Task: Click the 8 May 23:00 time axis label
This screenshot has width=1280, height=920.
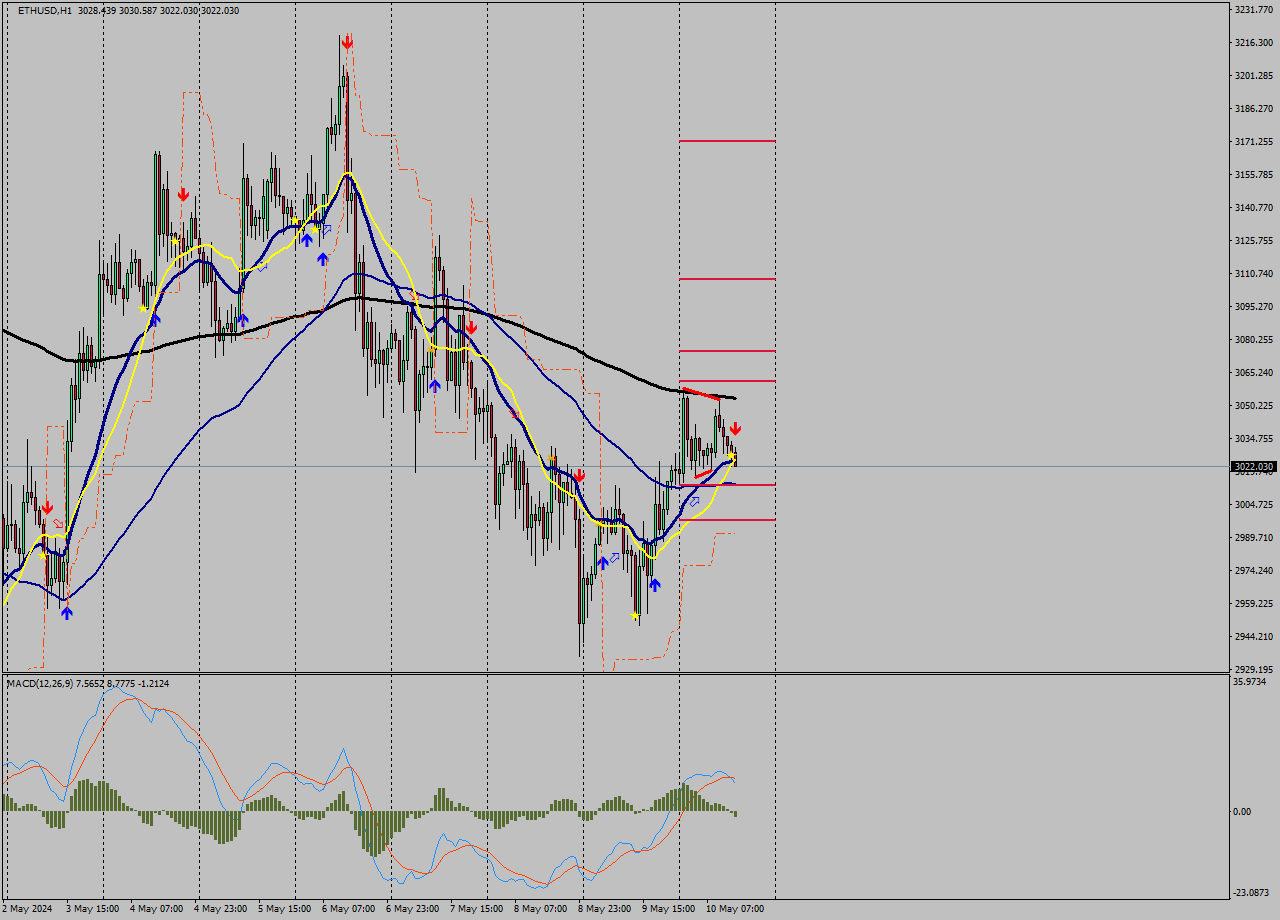Action: [x=604, y=909]
